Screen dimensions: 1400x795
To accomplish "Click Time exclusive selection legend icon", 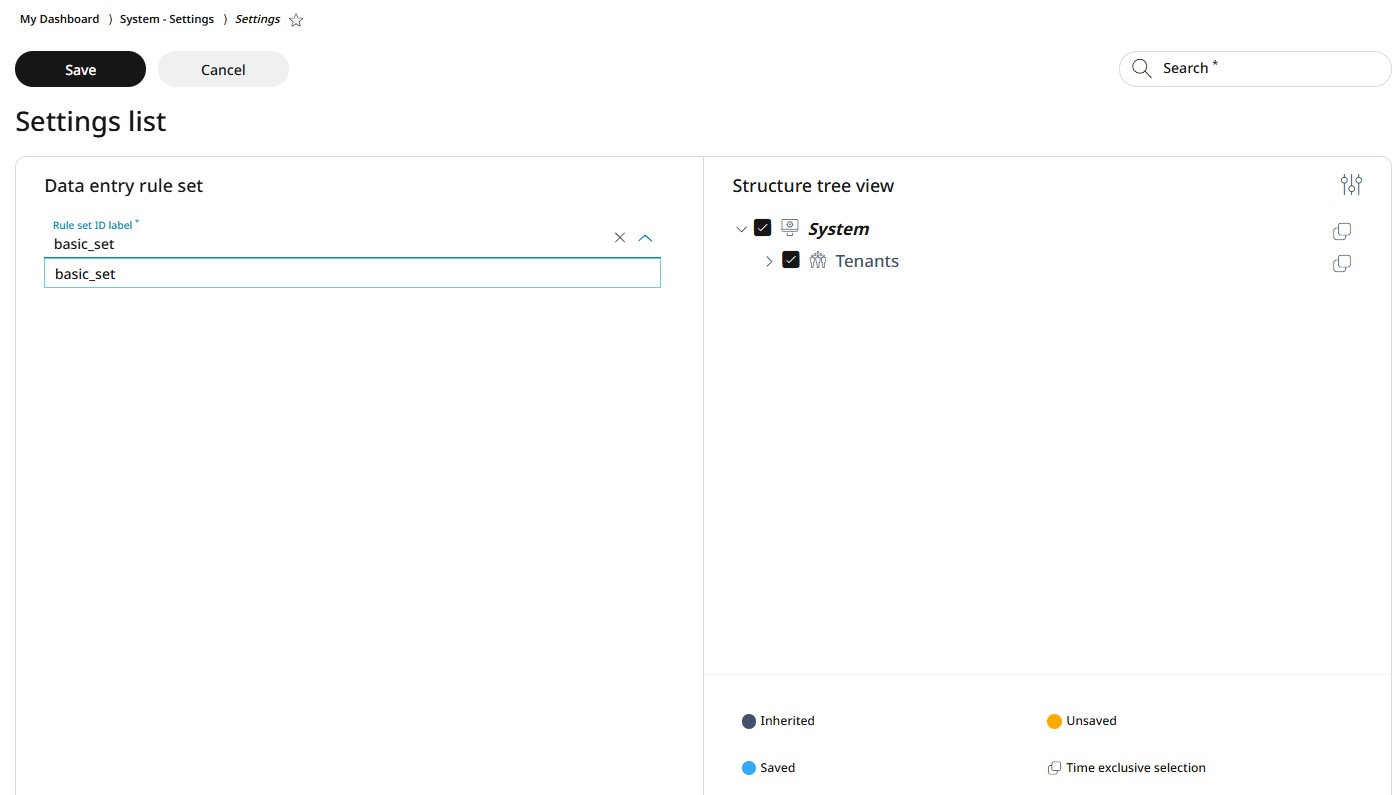I will [x=1054, y=768].
